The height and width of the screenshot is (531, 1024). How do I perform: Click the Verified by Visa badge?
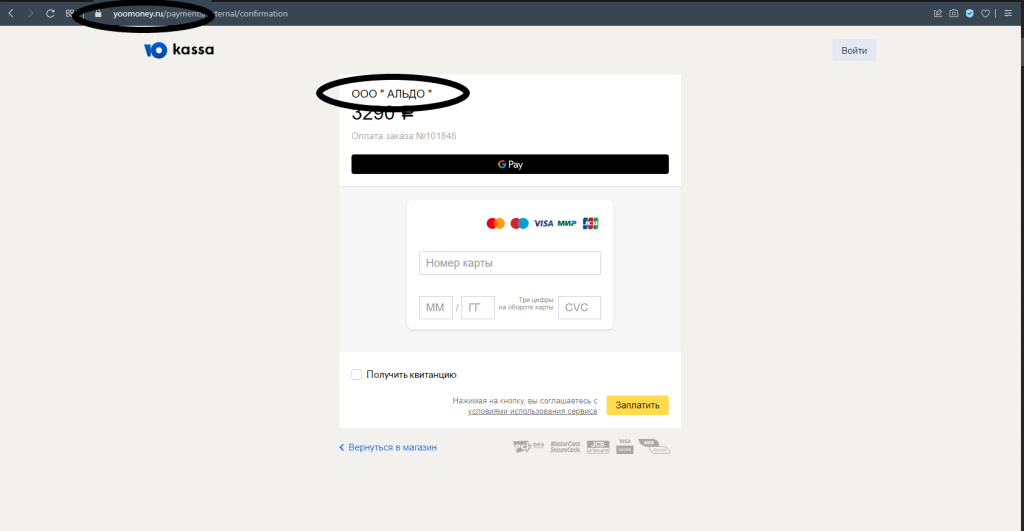(x=625, y=447)
